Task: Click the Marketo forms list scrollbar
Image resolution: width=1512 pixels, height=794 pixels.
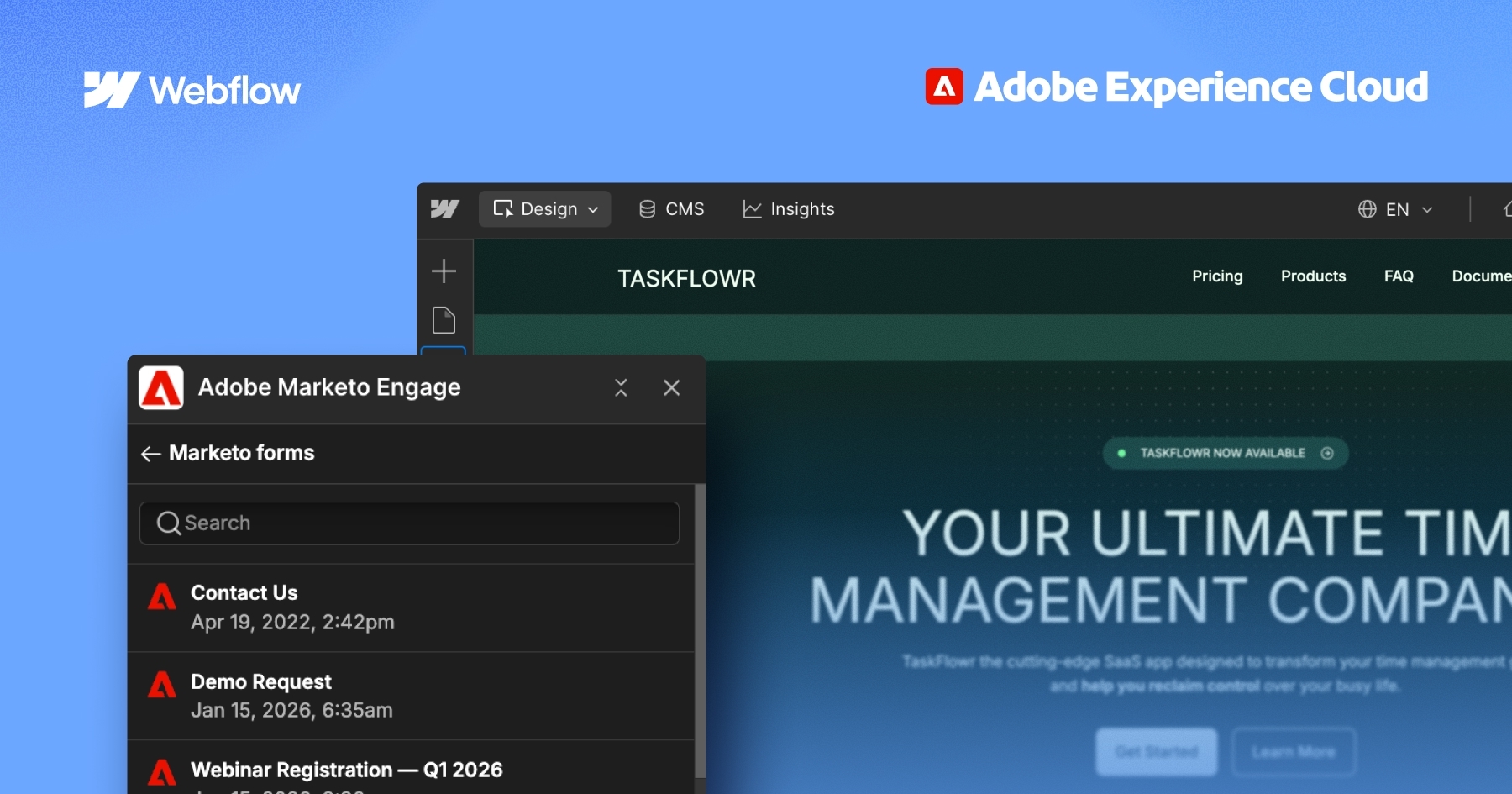Action: (701, 632)
